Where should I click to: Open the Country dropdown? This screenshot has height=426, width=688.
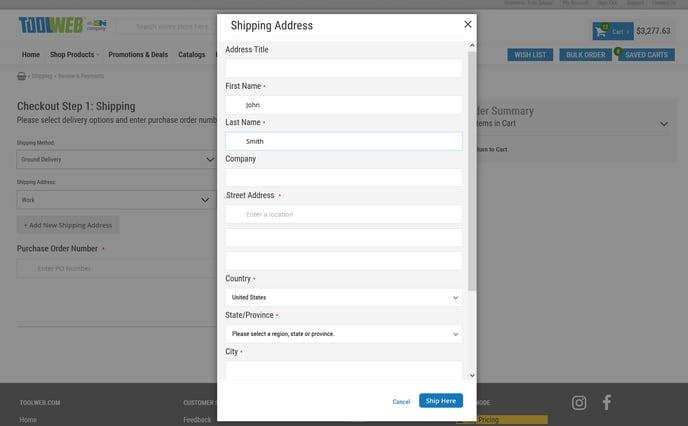(x=343, y=297)
